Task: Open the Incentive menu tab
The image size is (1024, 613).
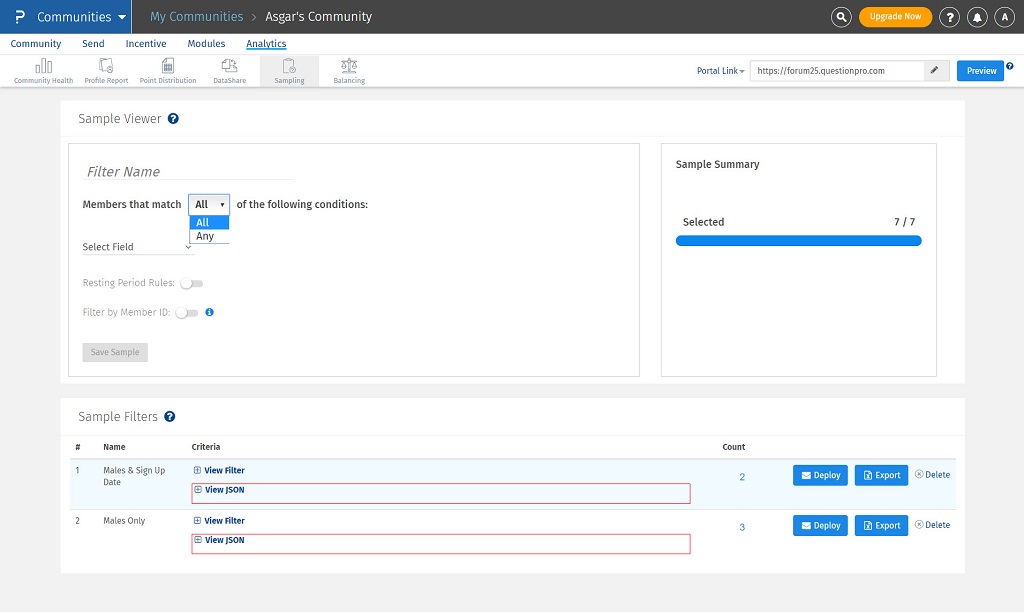Action: [x=146, y=44]
